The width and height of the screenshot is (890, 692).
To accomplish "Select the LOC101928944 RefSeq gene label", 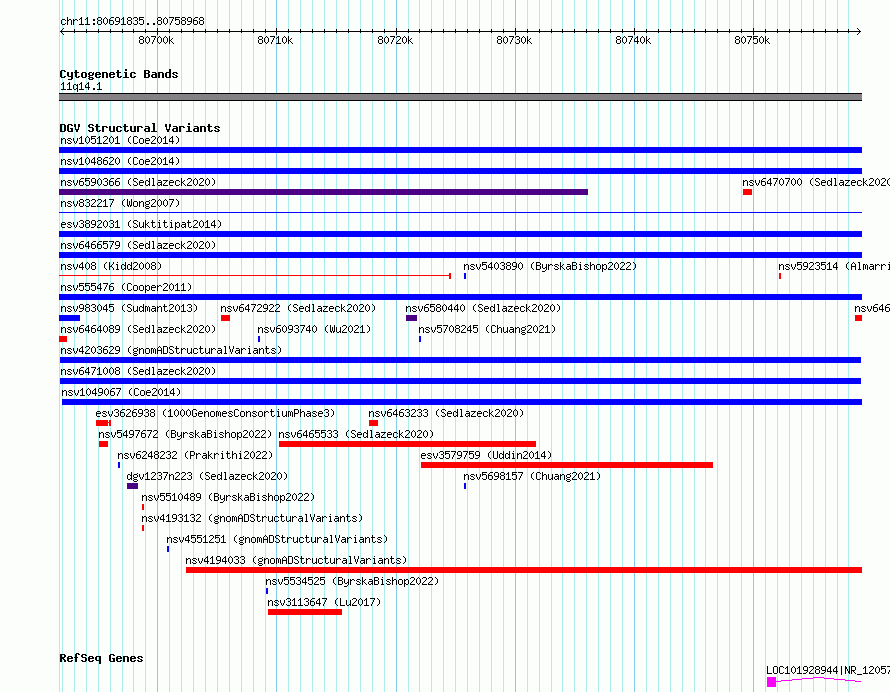I will pos(828,670).
